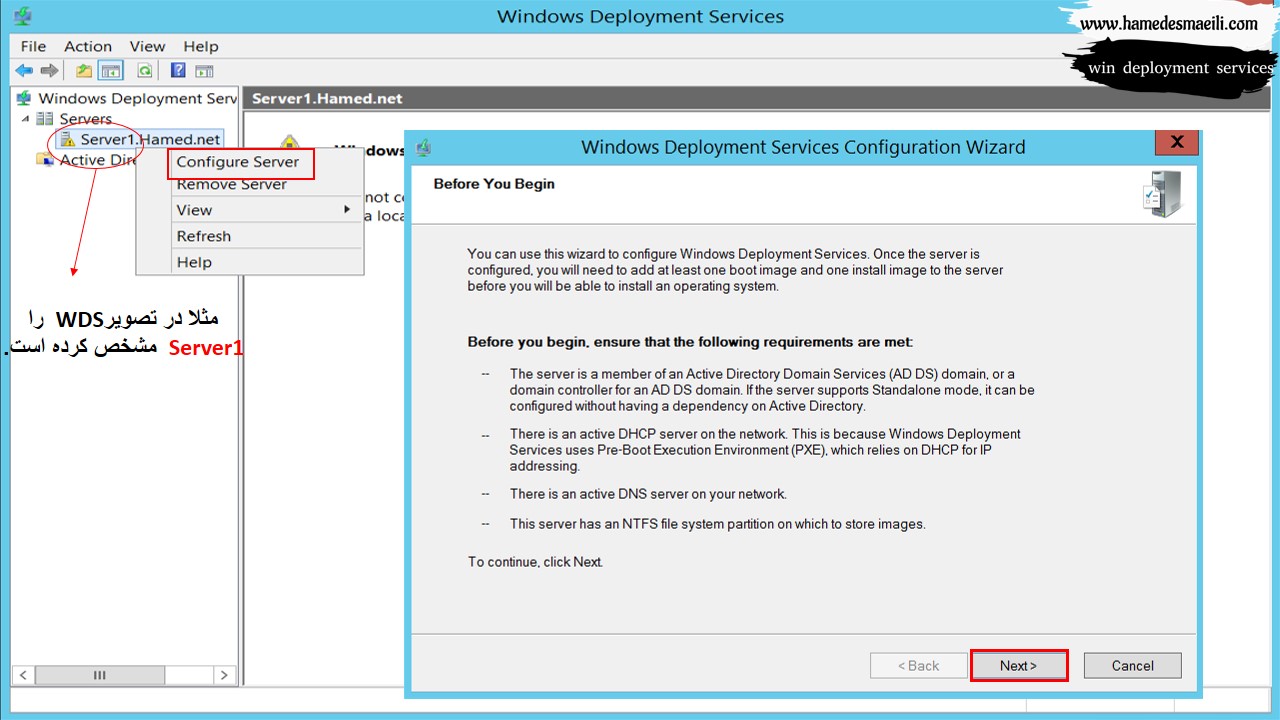Click the tree pane horizontal scrollbar thumb
This screenshot has width=1280, height=720.
[x=99, y=675]
